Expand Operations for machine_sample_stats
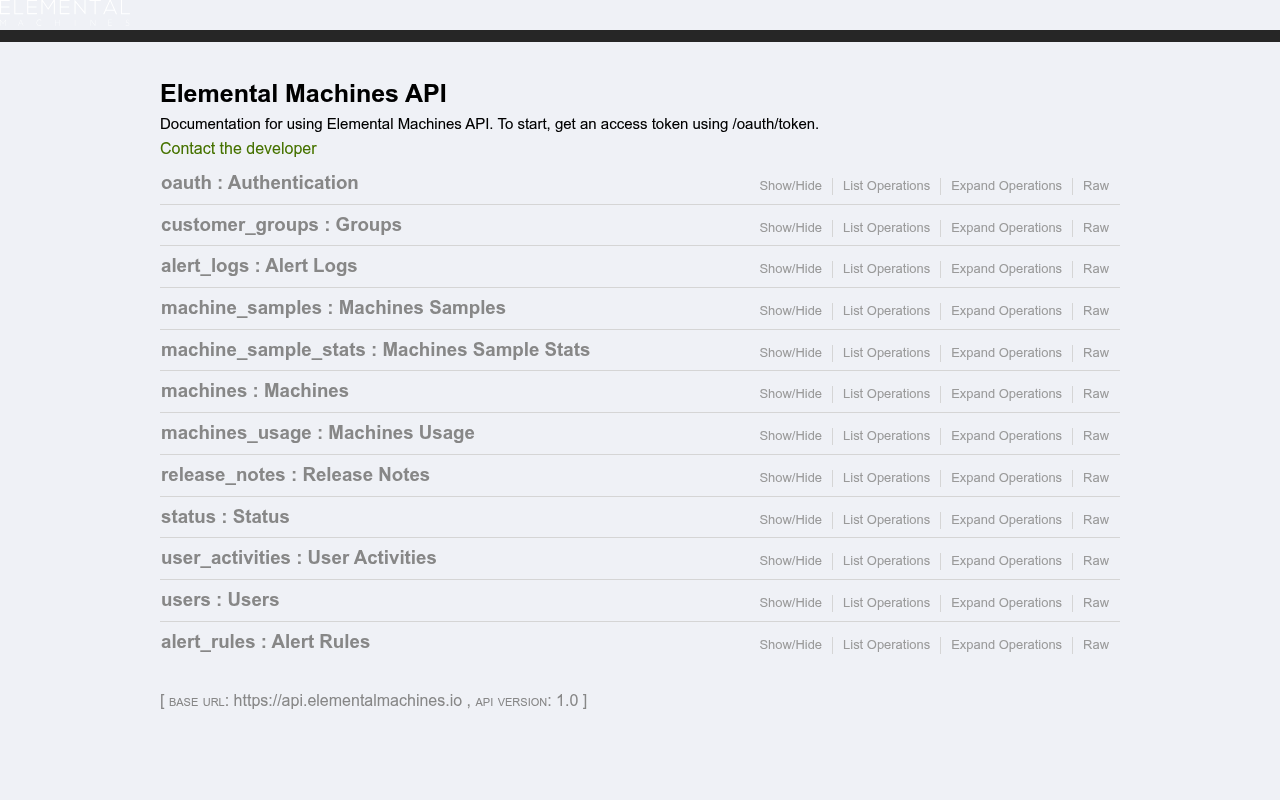The width and height of the screenshot is (1280, 800). click(x=1006, y=353)
